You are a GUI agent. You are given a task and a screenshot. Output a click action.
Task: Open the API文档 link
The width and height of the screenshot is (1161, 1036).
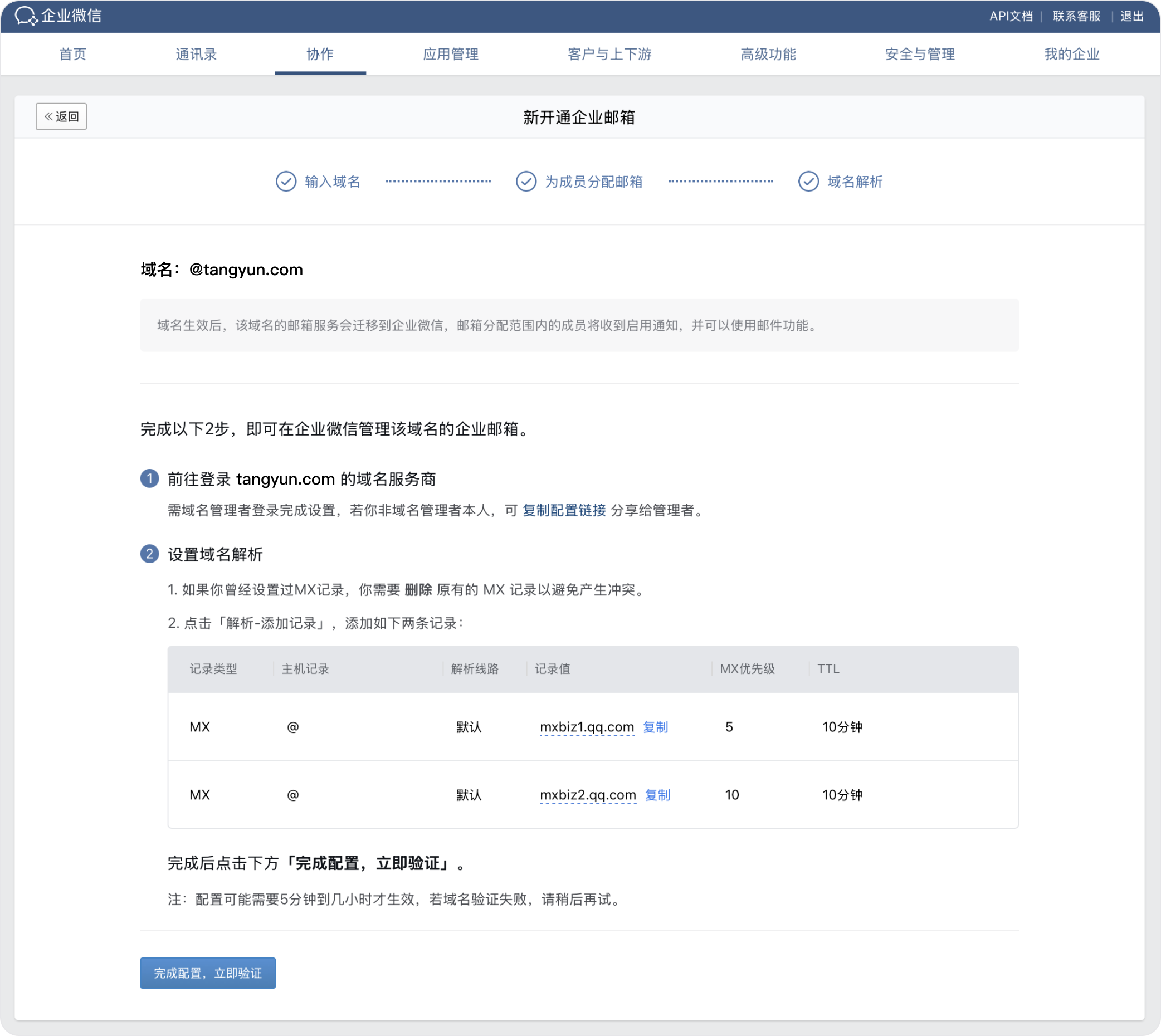pyautogui.click(x=1011, y=16)
